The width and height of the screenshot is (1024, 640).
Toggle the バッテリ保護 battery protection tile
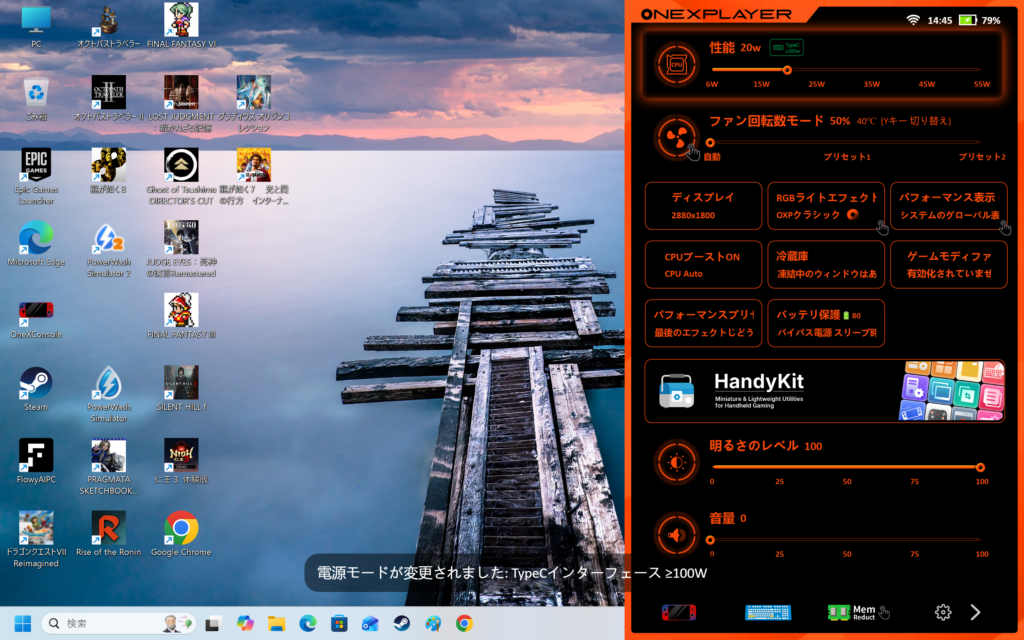826,323
